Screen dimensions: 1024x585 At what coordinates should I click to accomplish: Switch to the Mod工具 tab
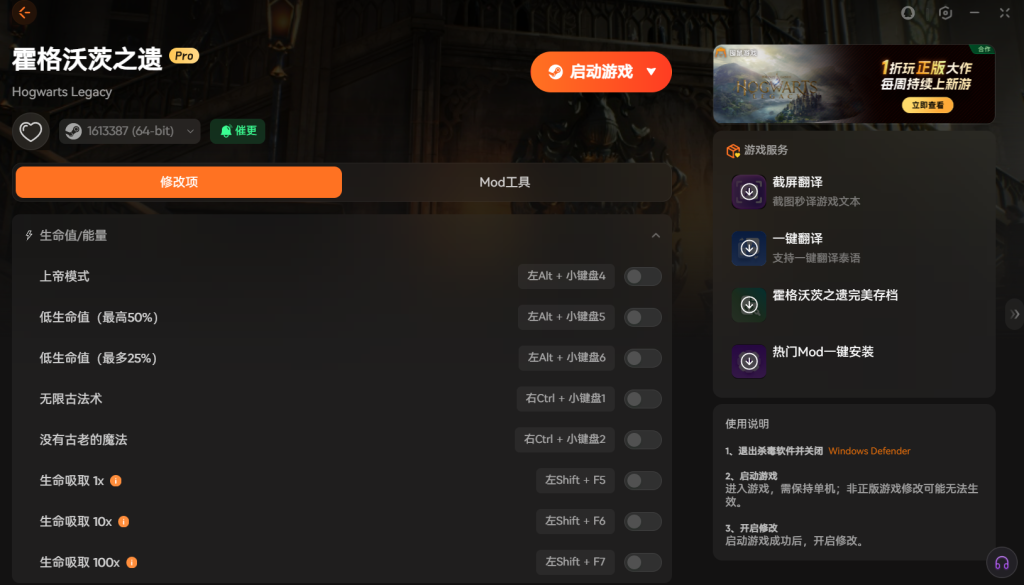coord(505,182)
